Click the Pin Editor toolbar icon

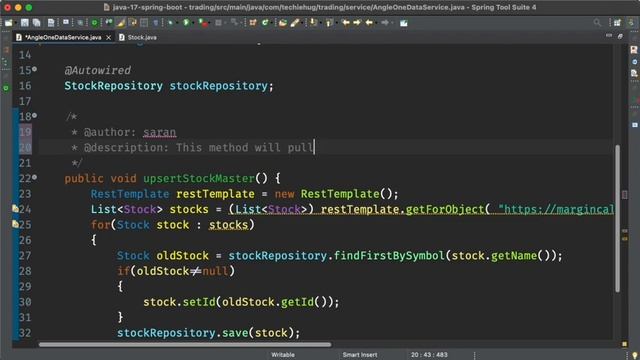404,23
